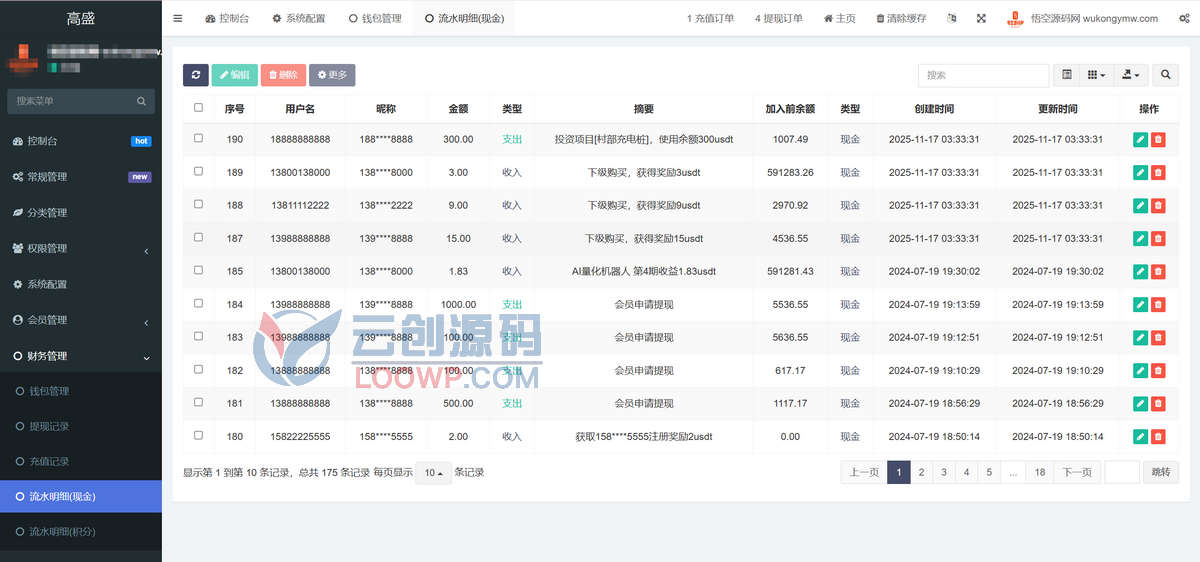Delete record 185 with the red trash icon
Image resolution: width=1200 pixels, height=562 pixels.
tap(1158, 272)
